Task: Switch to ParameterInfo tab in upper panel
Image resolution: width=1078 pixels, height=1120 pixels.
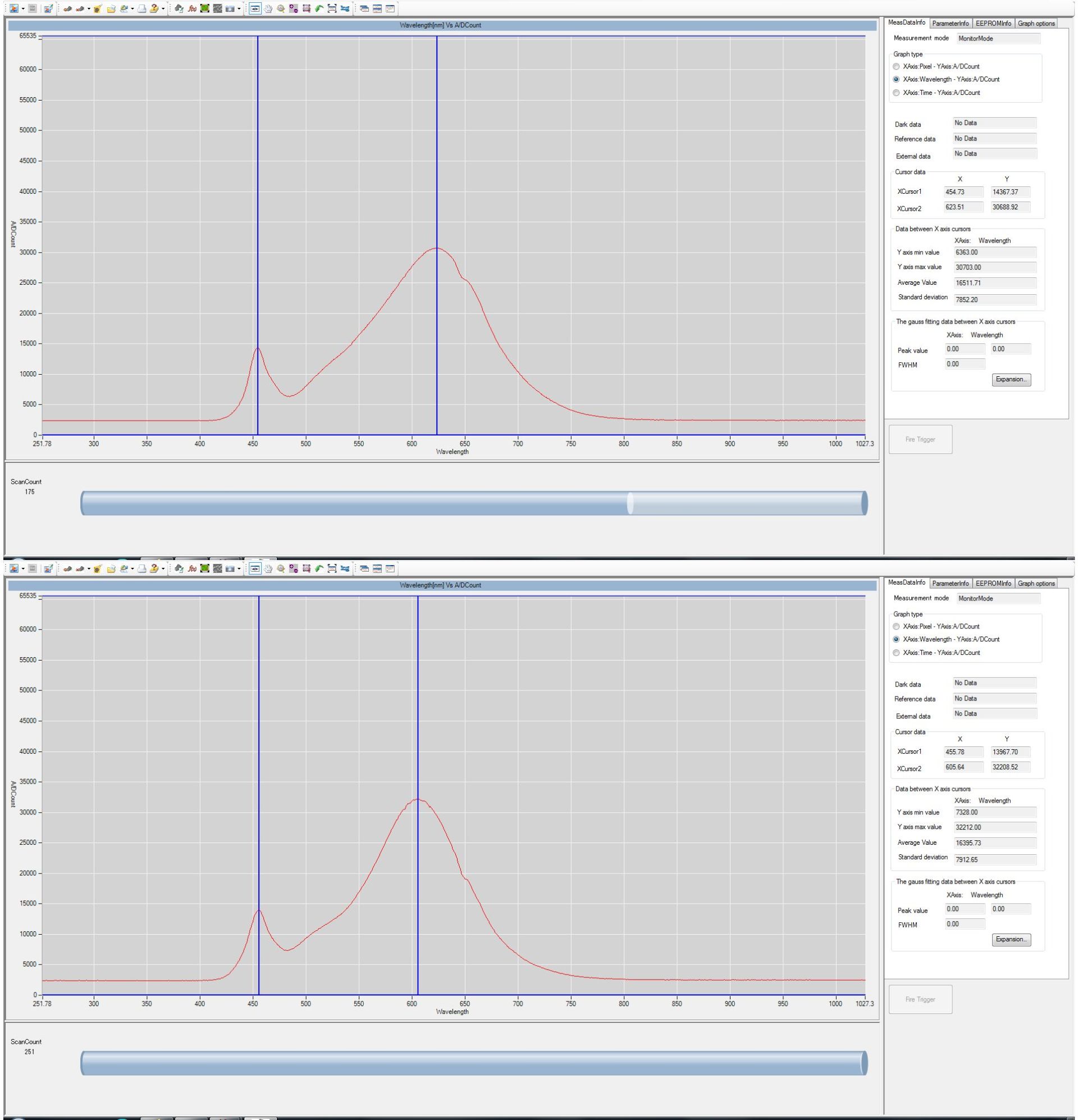Action: pyautogui.click(x=950, y=24)
